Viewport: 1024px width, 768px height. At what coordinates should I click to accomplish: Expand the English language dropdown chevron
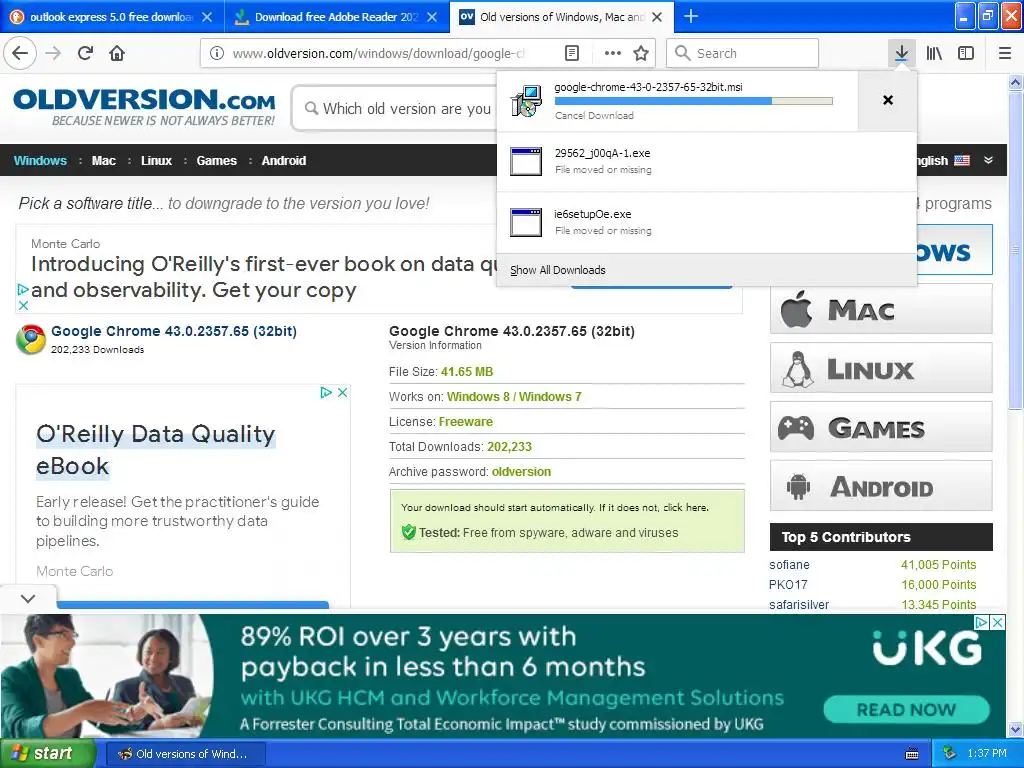point(988,161)
